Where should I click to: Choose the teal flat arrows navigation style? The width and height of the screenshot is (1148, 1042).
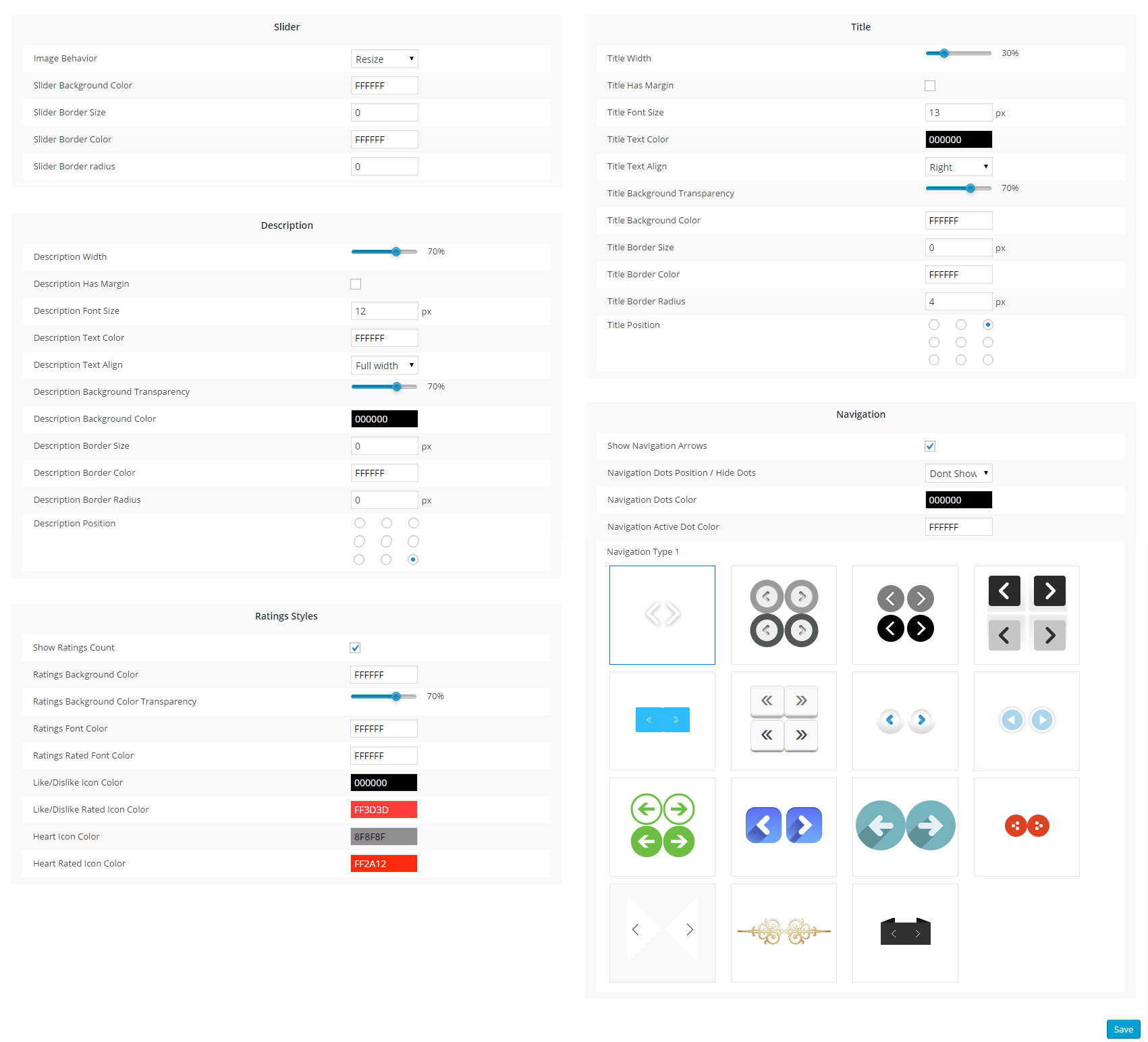(x=905, y=826)
